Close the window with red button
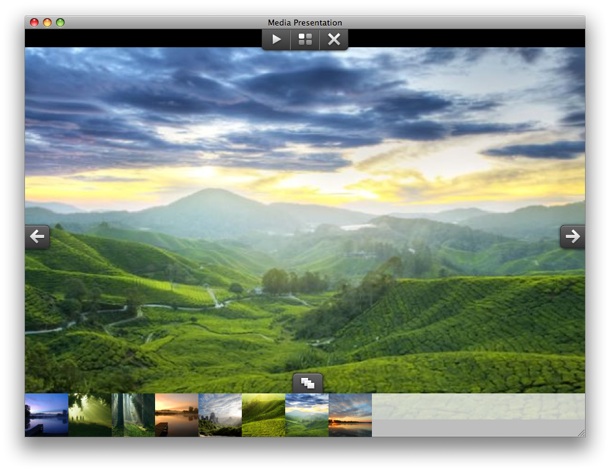Viewport: 610px width, 471px height. [34, 22]
